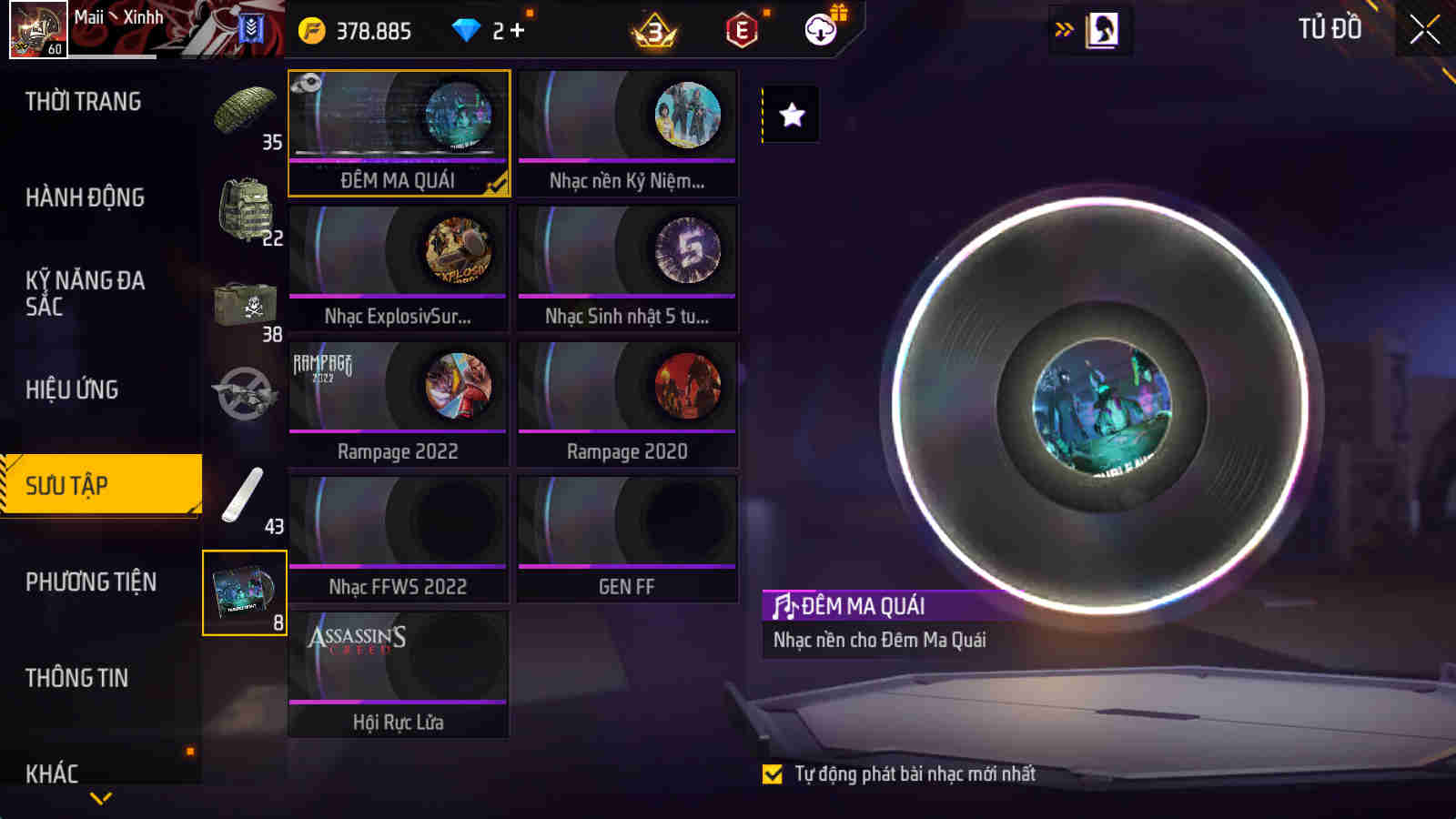
Task: Open the cloud download gift icon
Action: (823, 28)
